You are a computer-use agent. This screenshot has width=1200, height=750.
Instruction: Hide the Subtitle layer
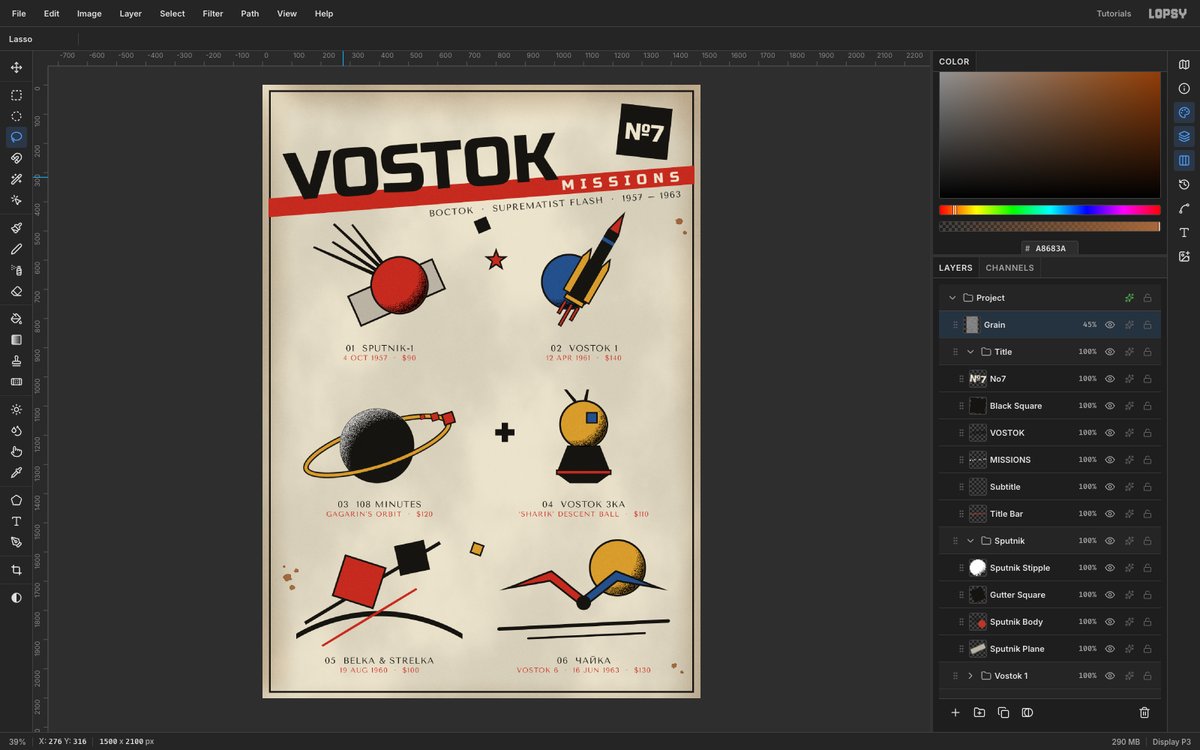[x=1110, y=487]
